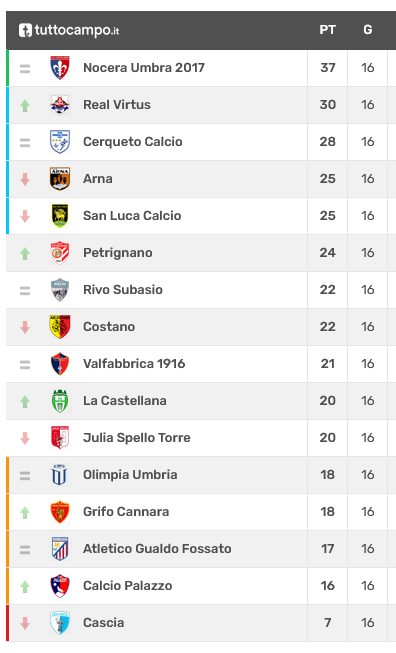Go to Atletico Gualdo Fossato page
396x653 pixels.
(157, 548)
